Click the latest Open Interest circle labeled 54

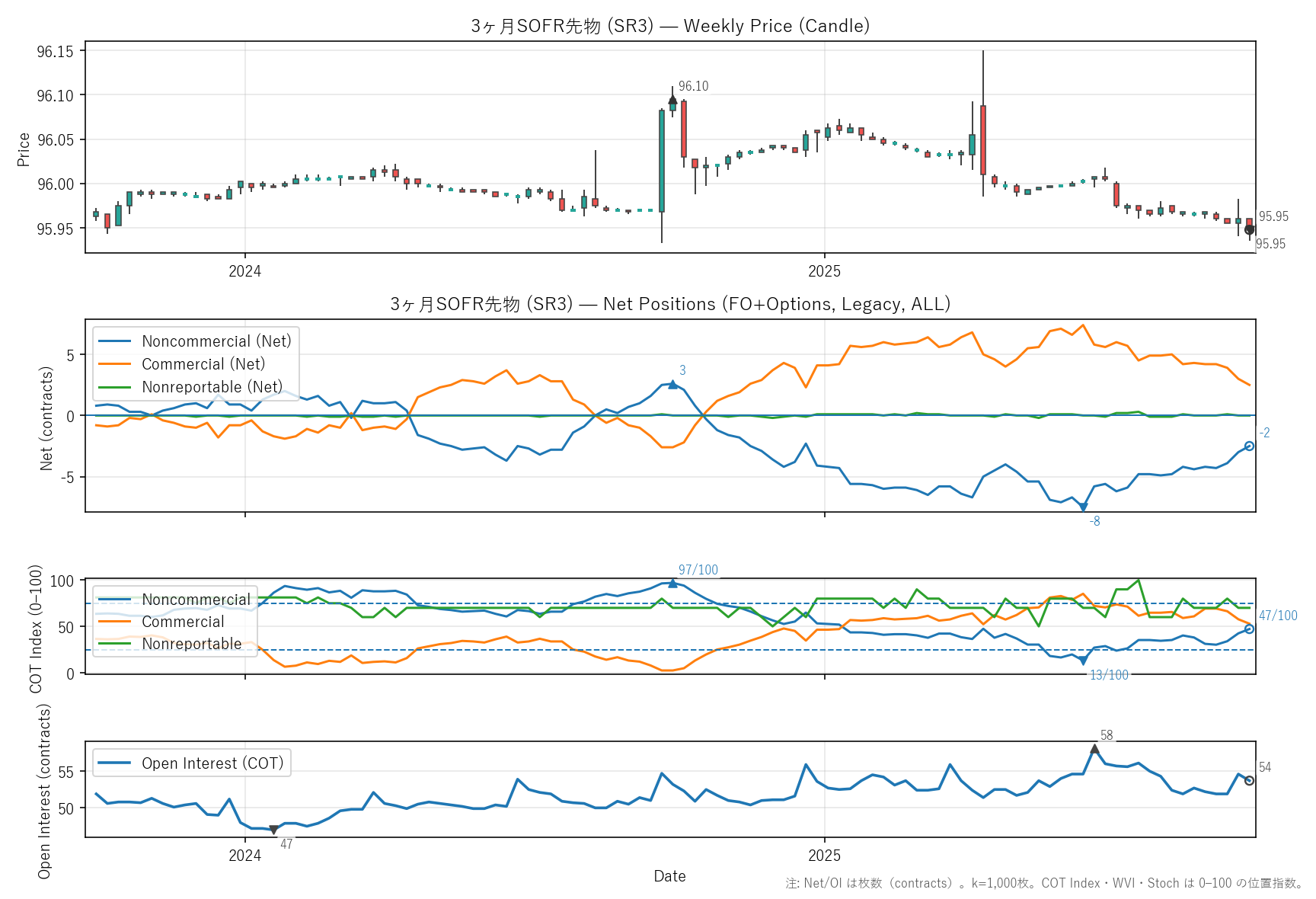[x=1249, y=780]
